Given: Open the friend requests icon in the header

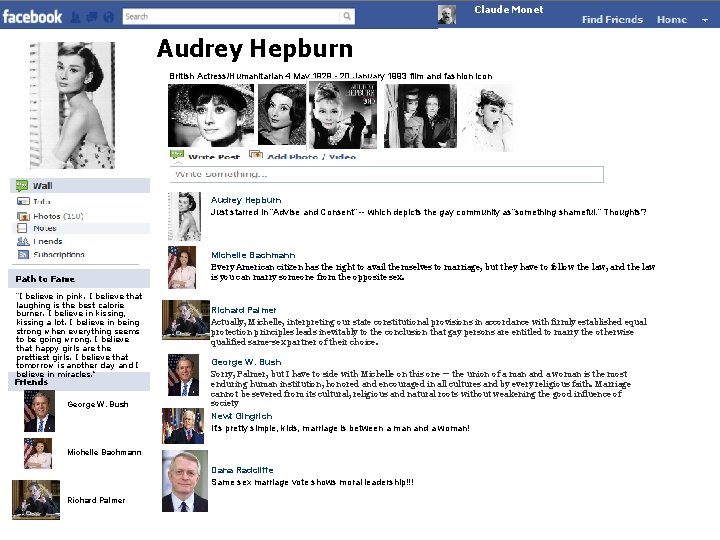Looking at the screenshot, I should tap(75, 17).
